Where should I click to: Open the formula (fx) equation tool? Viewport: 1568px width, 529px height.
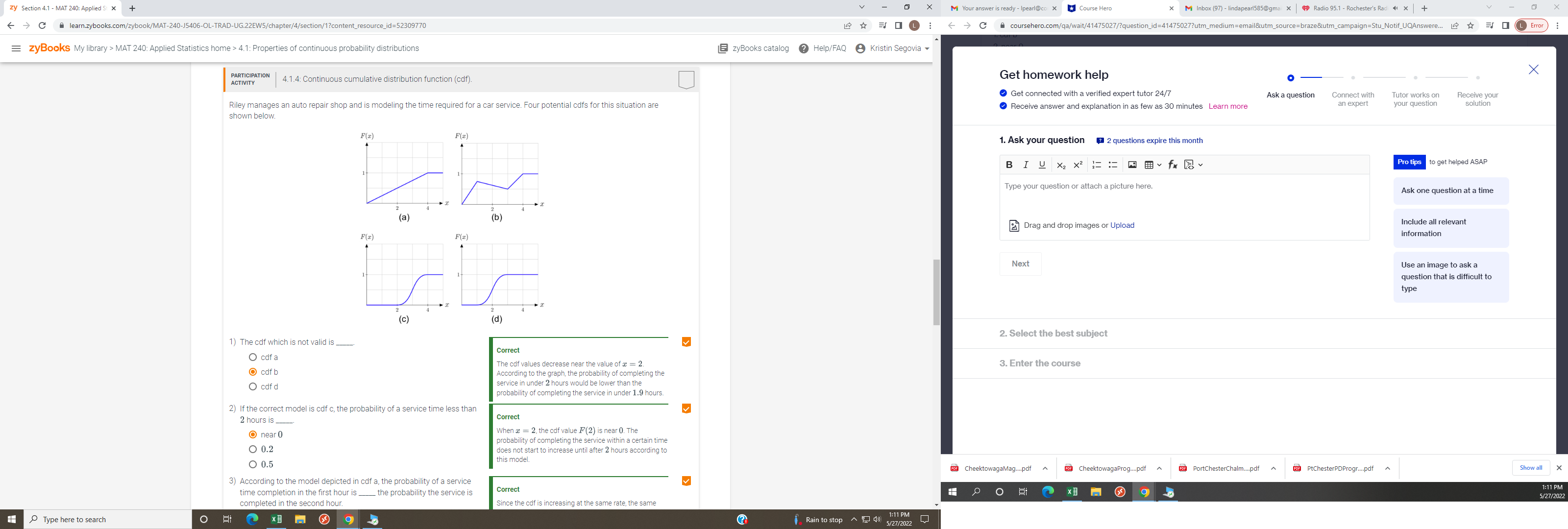[x=1173, y=165]
